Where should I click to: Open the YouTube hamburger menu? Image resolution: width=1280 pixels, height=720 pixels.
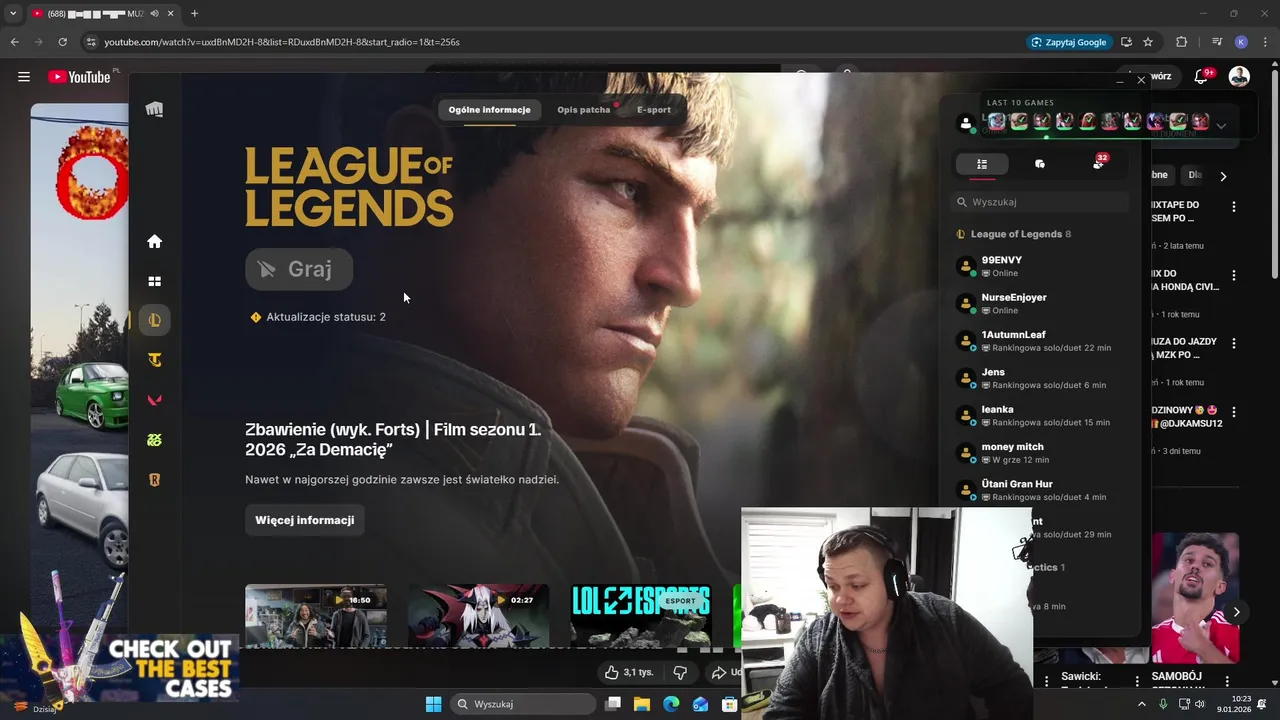pyautogui.click(x=24, y=77)
